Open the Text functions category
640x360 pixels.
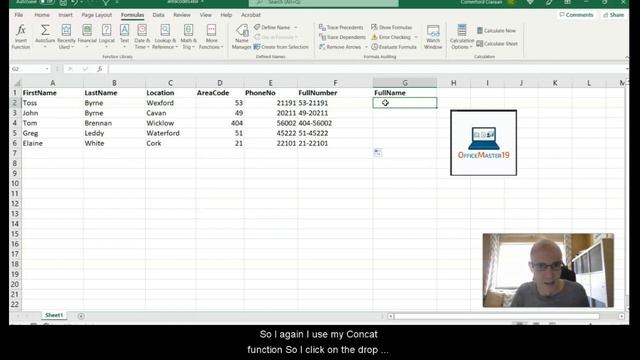[124, 37]
